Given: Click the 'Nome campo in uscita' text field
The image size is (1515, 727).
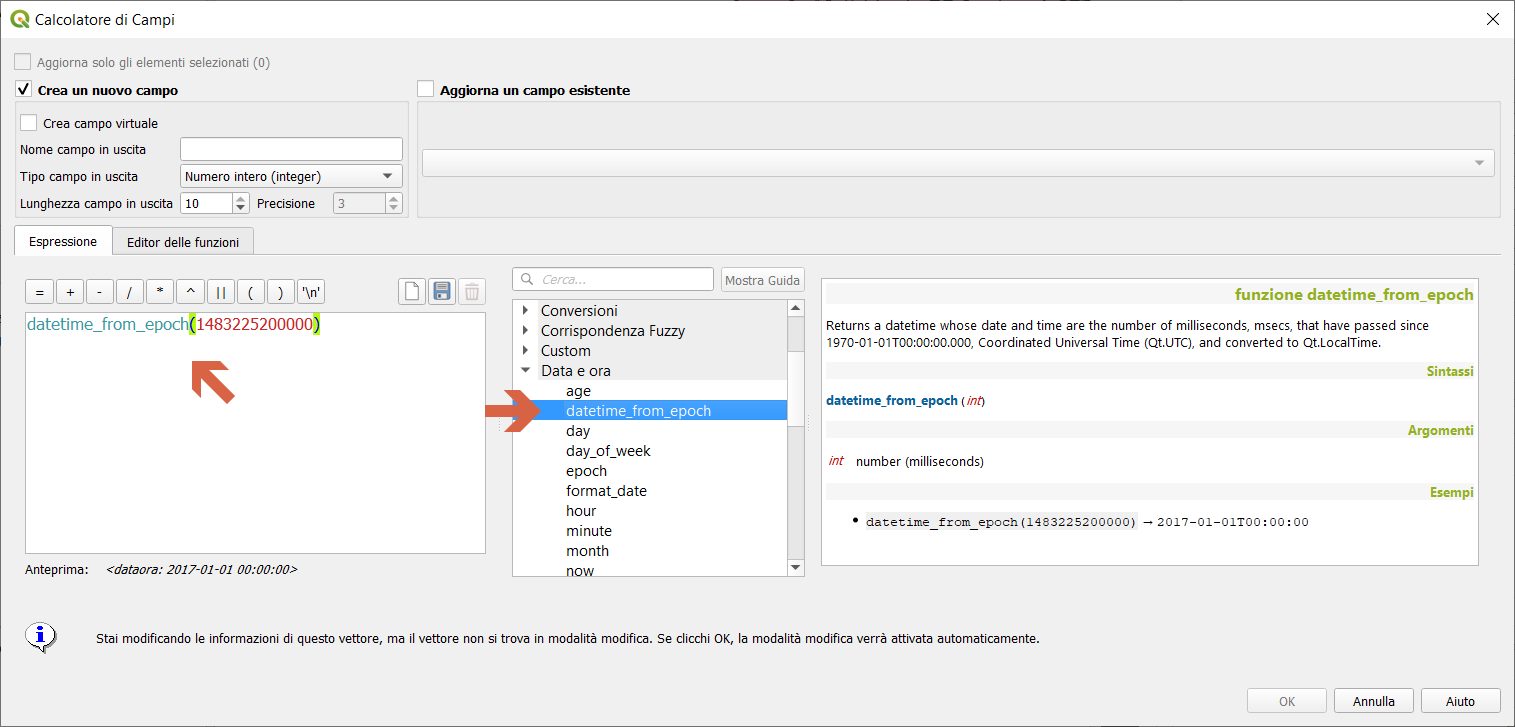Looking at the screenshot, I should pyautogui.click(x=291, y=149).
